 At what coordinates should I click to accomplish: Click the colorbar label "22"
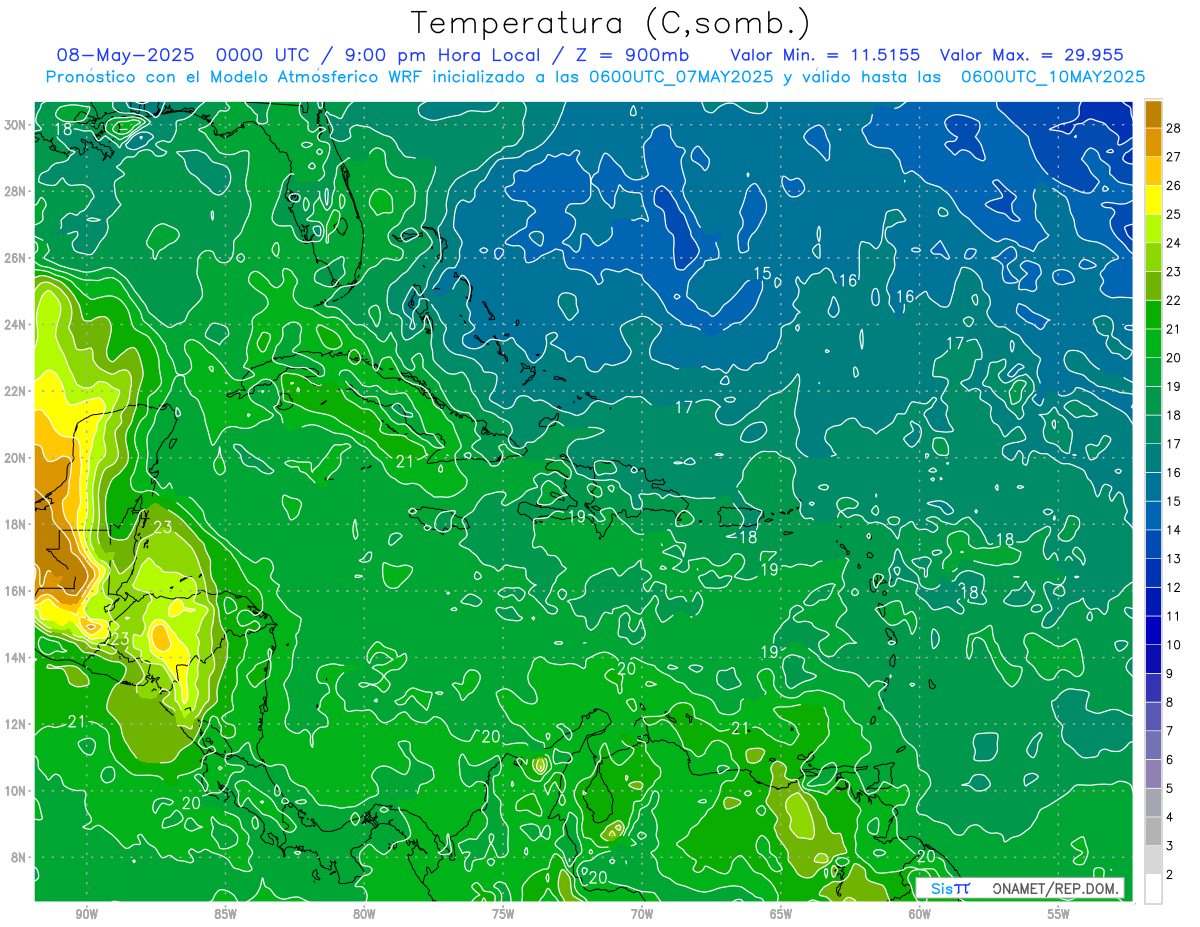[1174, 300]
